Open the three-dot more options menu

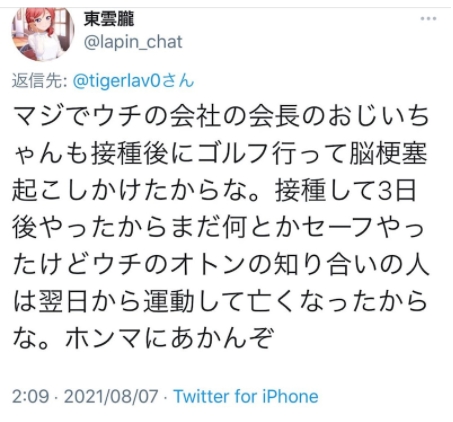(428, 18)
